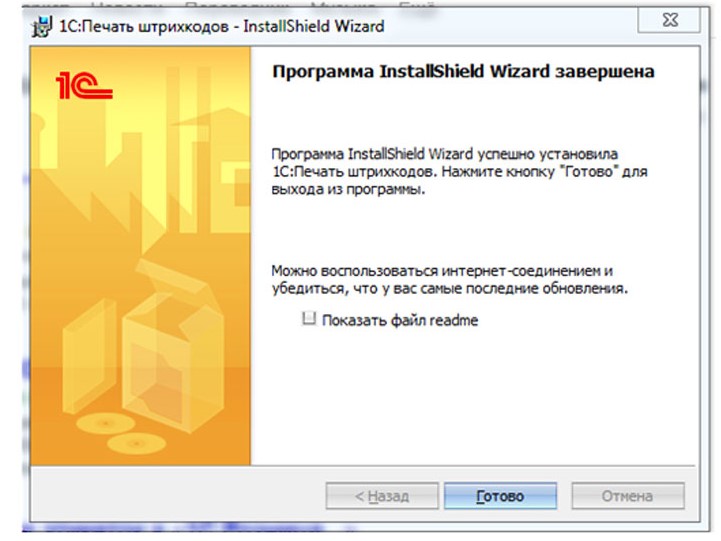
Task: Click the grayed-out Назад button
Action: point(382,496)
